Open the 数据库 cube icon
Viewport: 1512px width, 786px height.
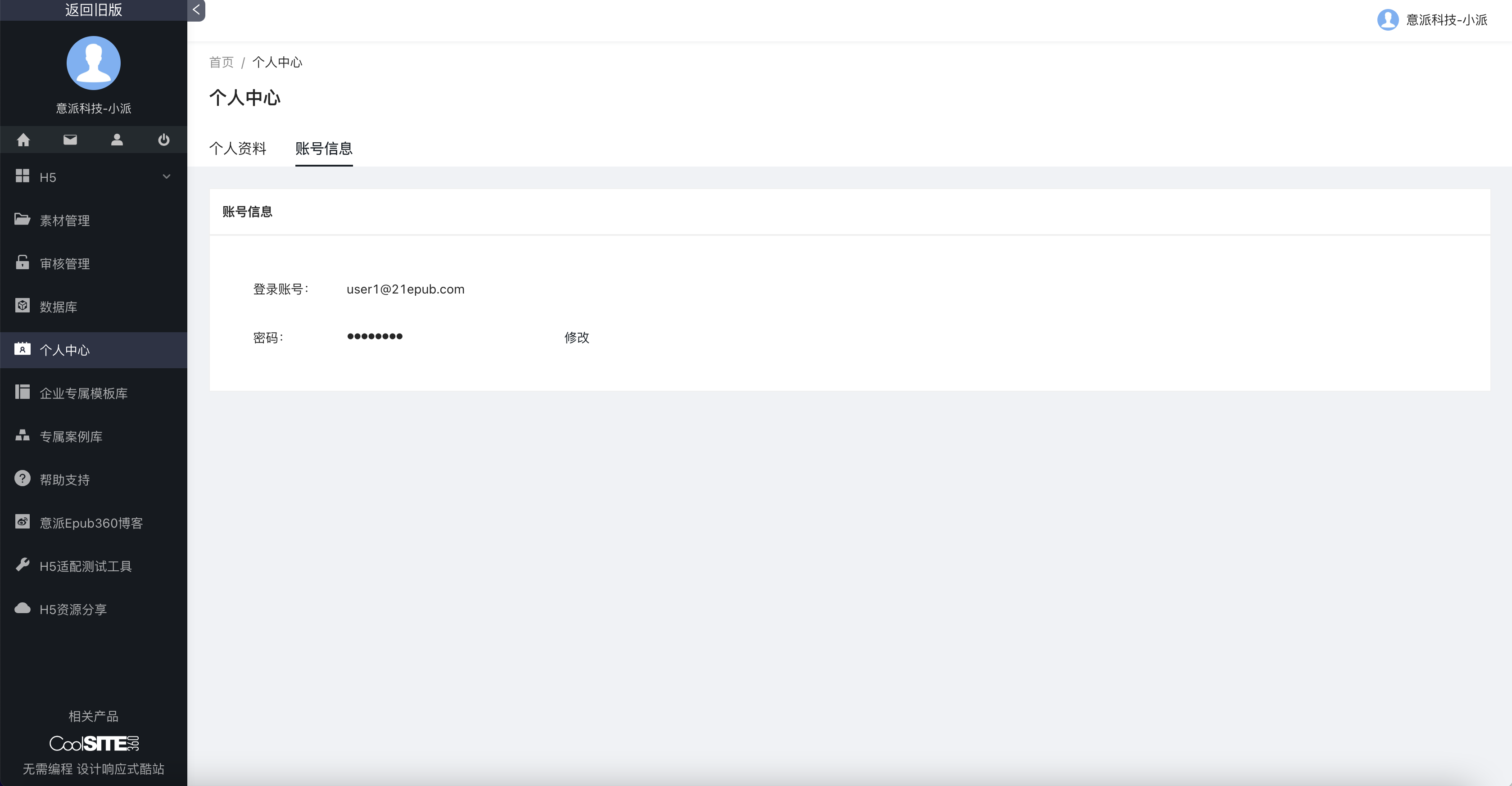23,306
